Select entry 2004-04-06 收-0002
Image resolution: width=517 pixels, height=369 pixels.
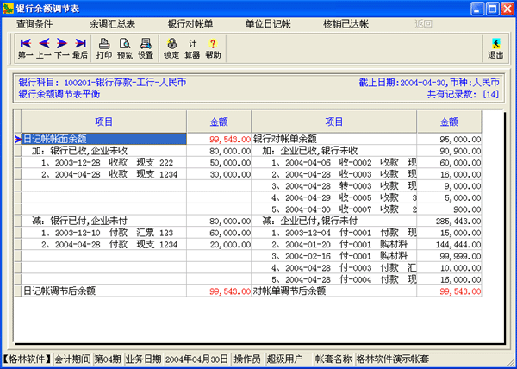[x=334, y=162]
